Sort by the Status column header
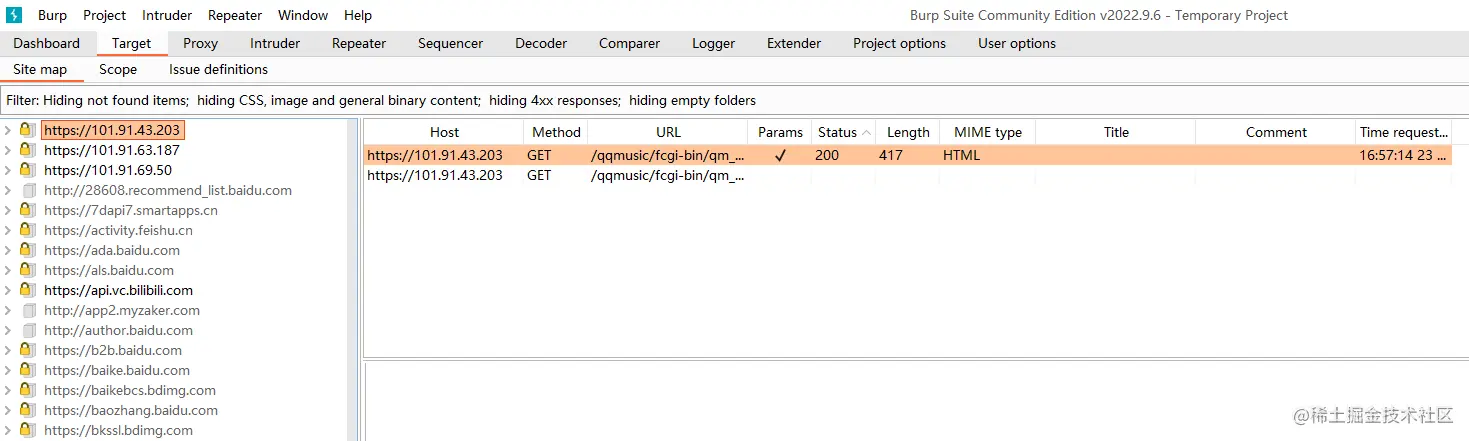1469x441 pixels. coord(843,132)
